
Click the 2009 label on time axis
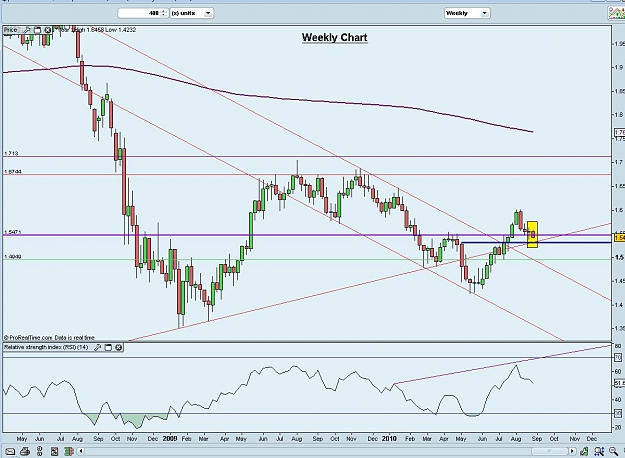[x=170, y=438]
